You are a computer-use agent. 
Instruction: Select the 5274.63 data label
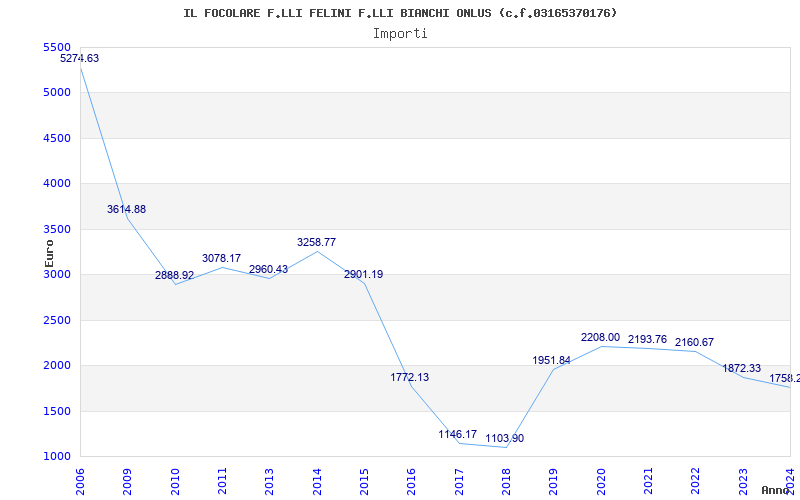80,58
